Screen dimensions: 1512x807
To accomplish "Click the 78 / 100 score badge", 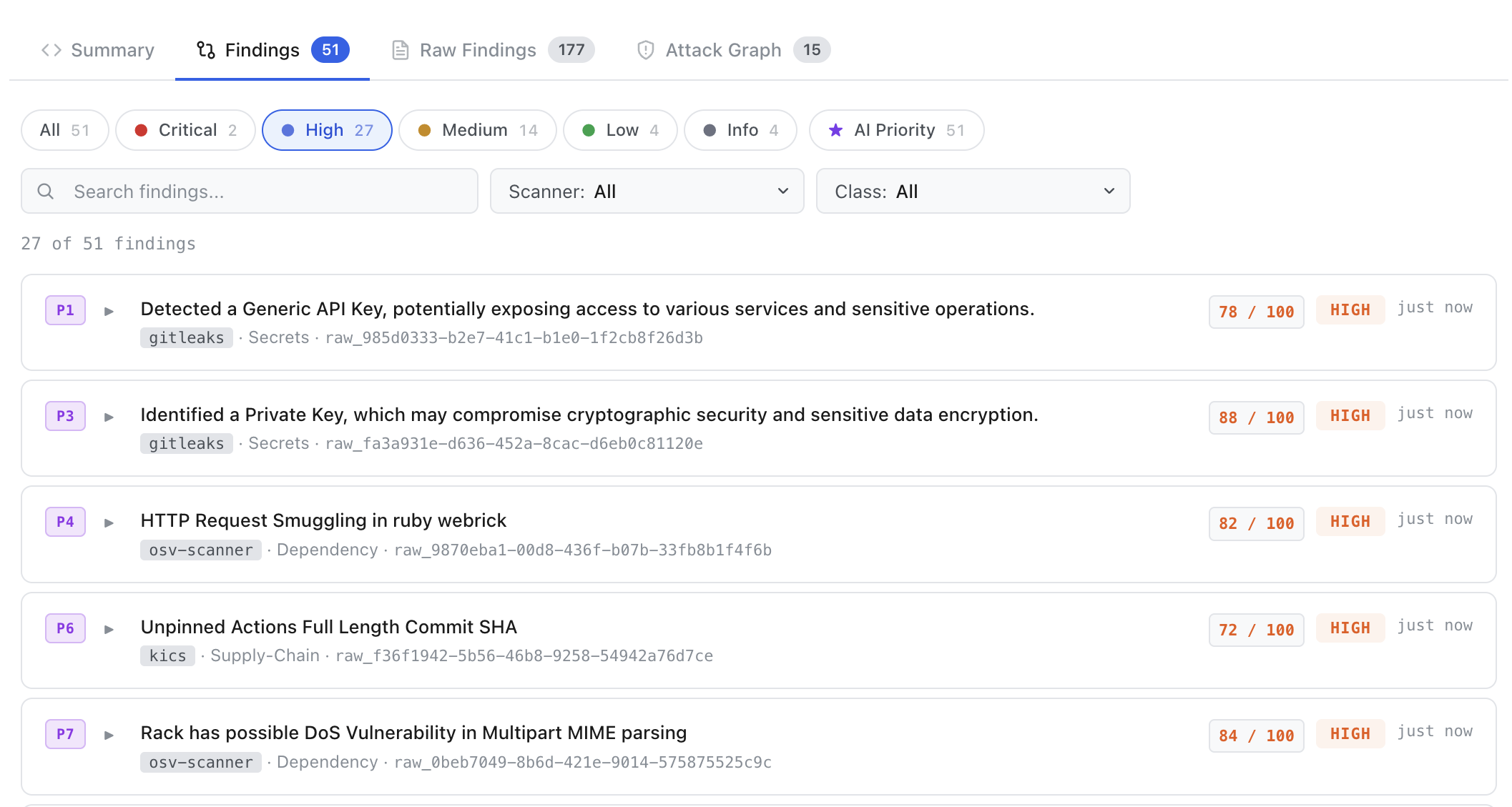I will click(x=1257, y=312).
